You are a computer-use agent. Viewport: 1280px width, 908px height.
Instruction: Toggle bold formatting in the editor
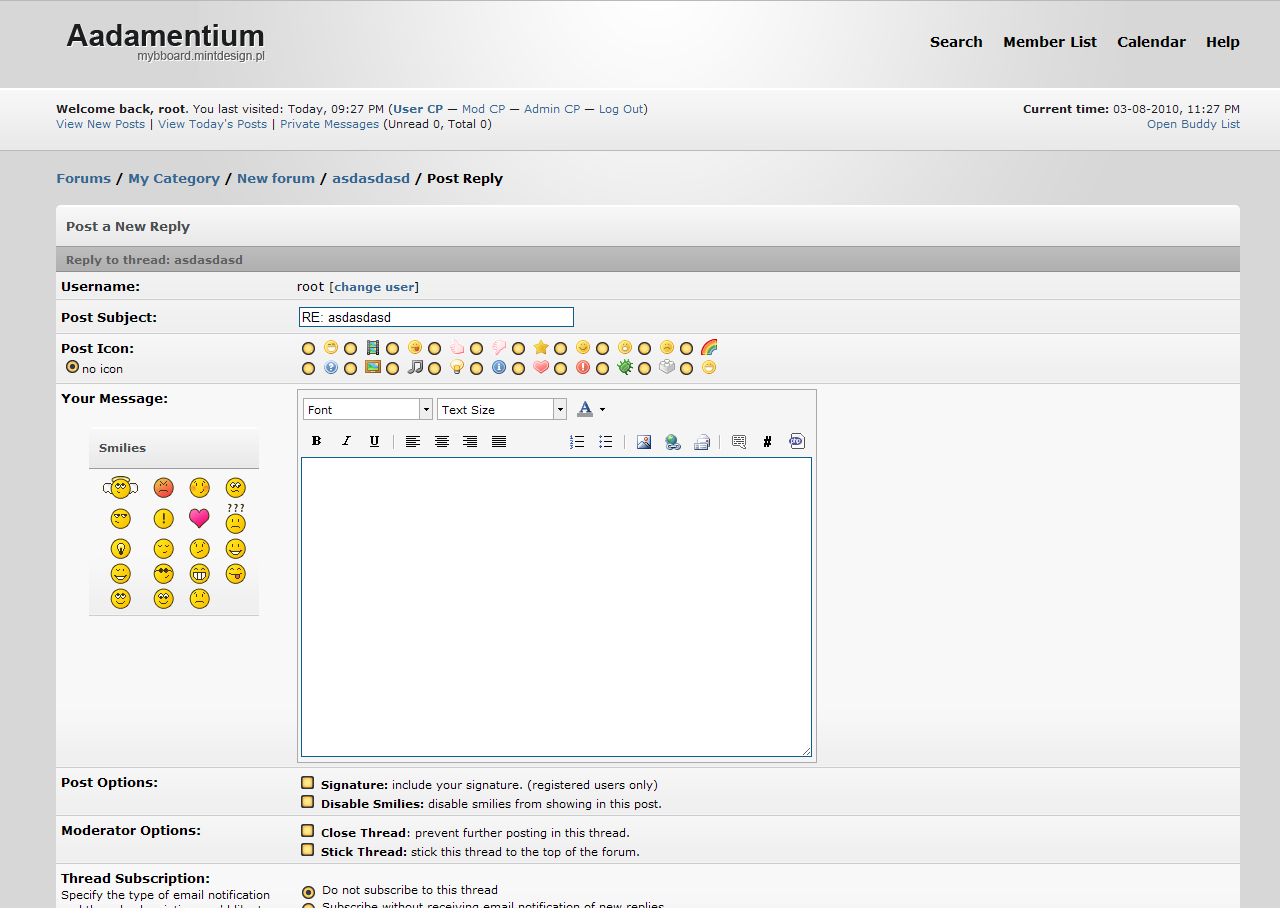pyautogui.click(x=316, y=441)
